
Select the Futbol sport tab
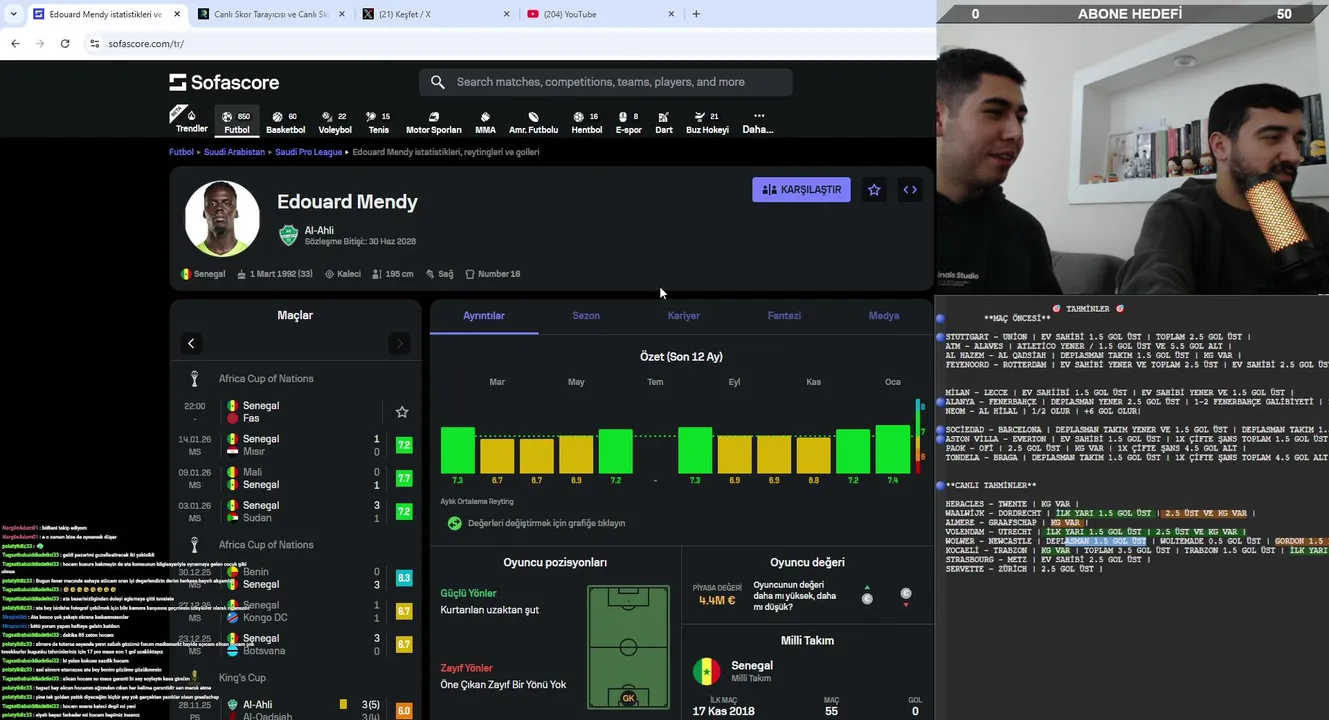tap(237, 122)
